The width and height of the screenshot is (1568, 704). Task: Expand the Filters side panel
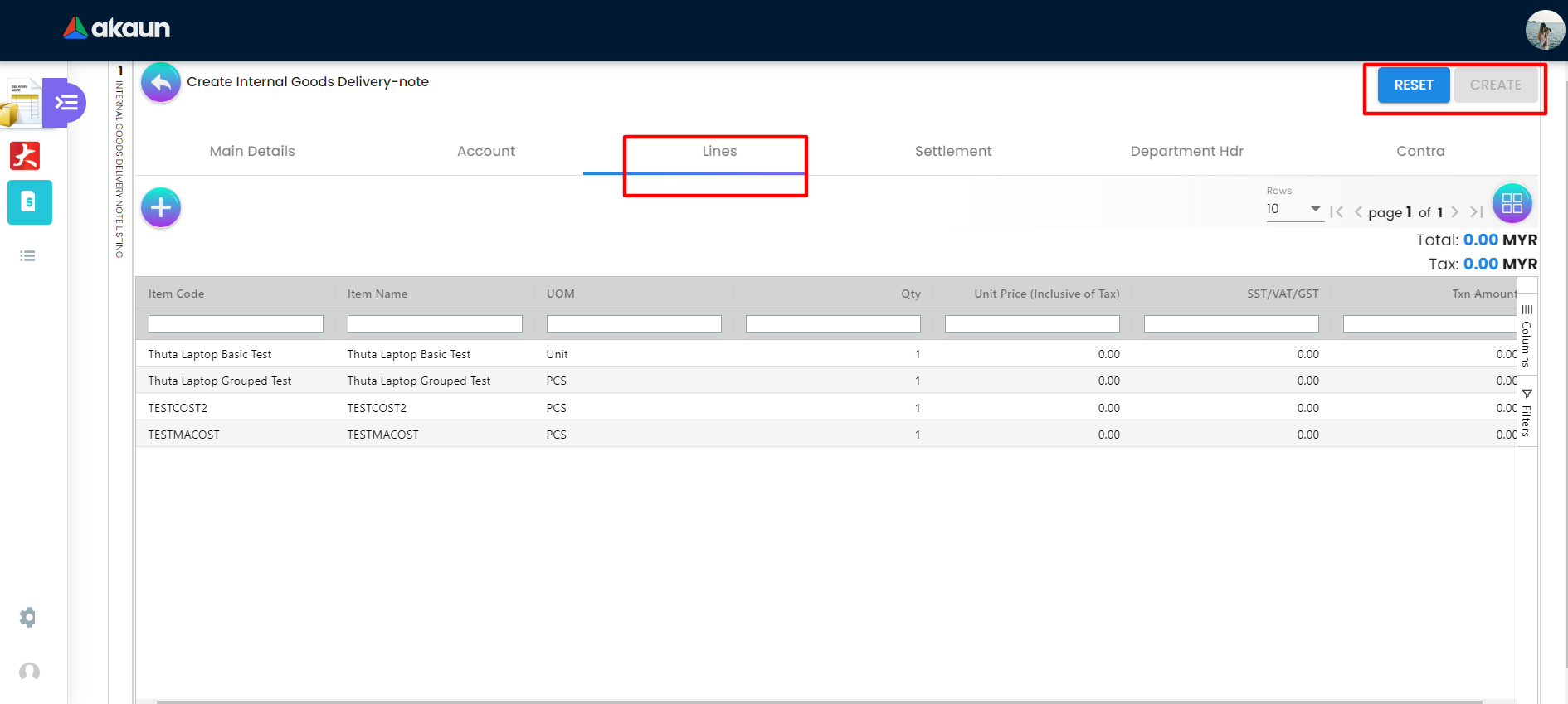(1527, 412)
